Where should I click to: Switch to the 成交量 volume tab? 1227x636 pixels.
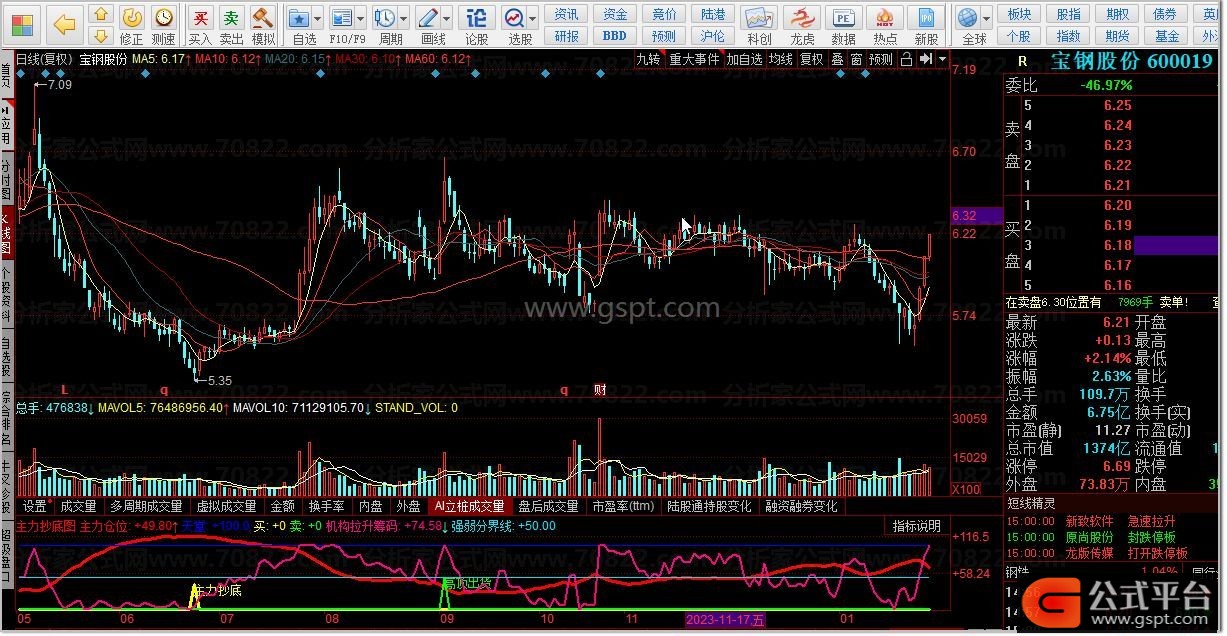(x=78, y=506)
